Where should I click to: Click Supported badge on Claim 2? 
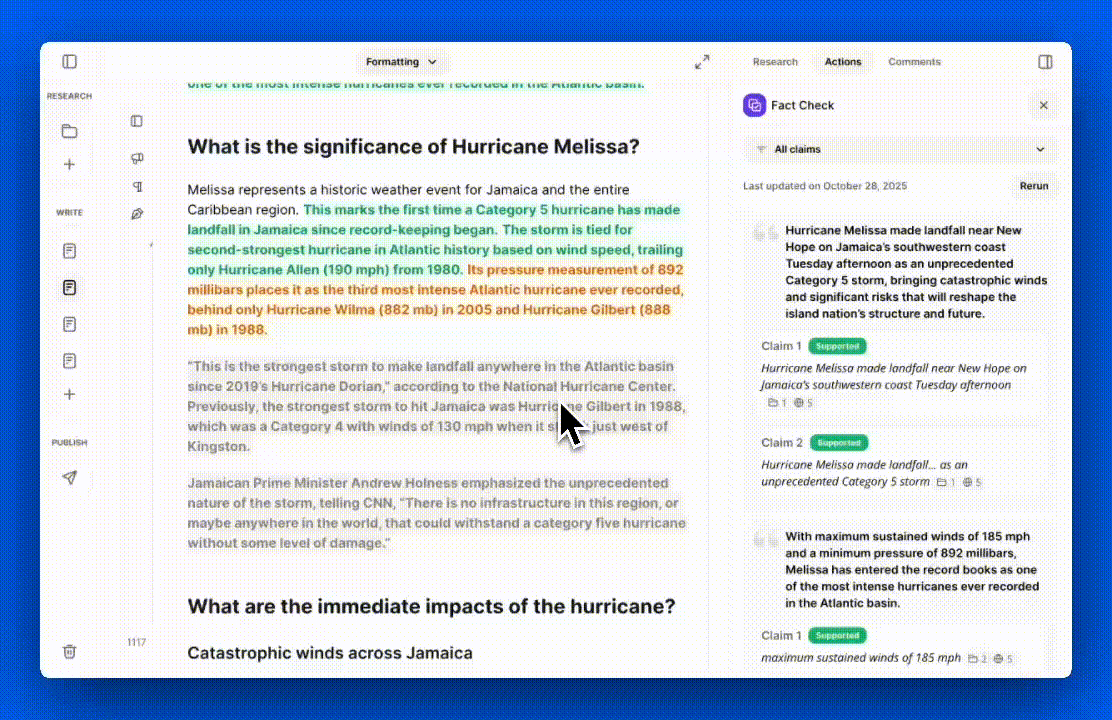(839, 443)
